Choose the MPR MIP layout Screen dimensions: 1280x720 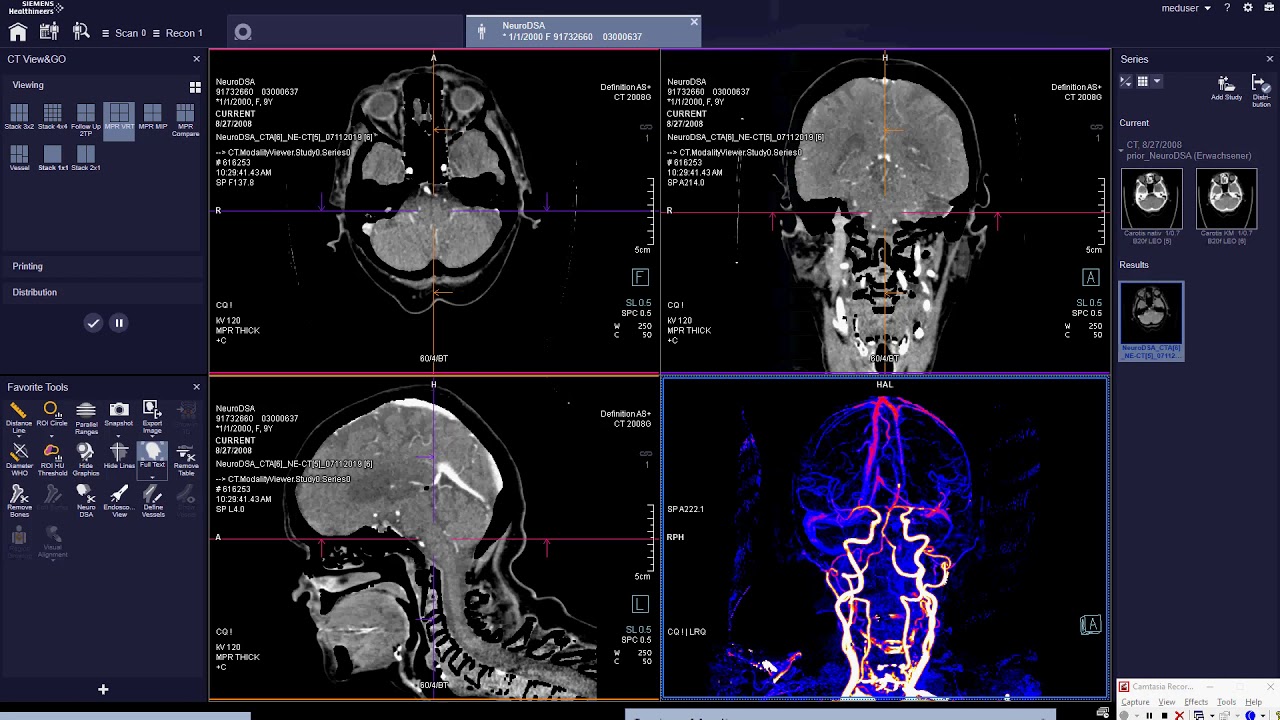pyautogui.click(x=152, y=118)
